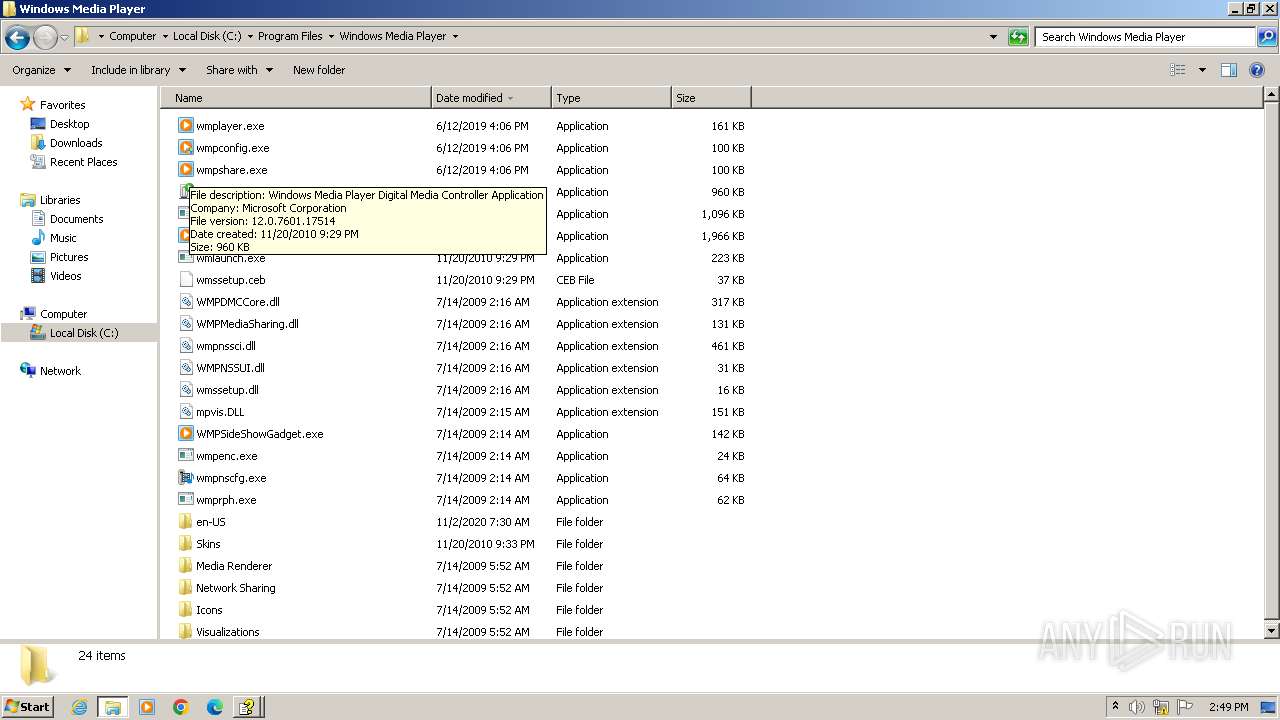Select the Skins folder icon

click(185, 544)
